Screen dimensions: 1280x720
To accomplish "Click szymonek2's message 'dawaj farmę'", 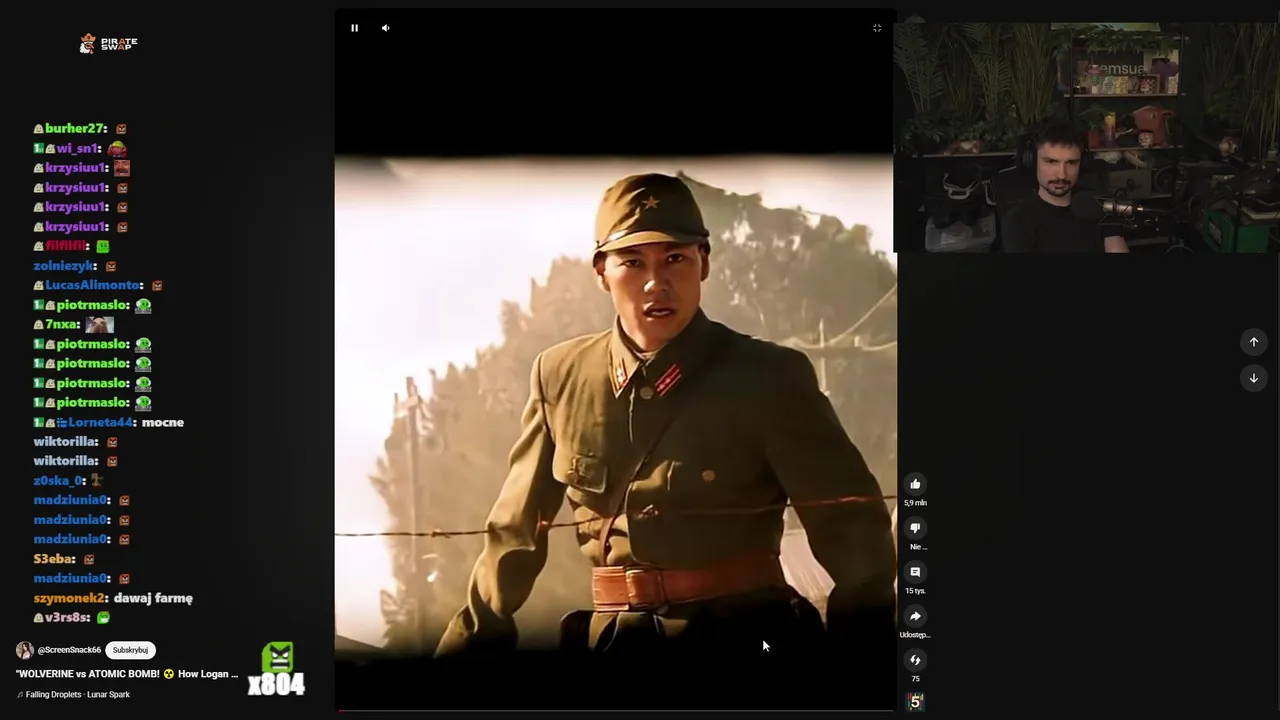I will [153, 598].
